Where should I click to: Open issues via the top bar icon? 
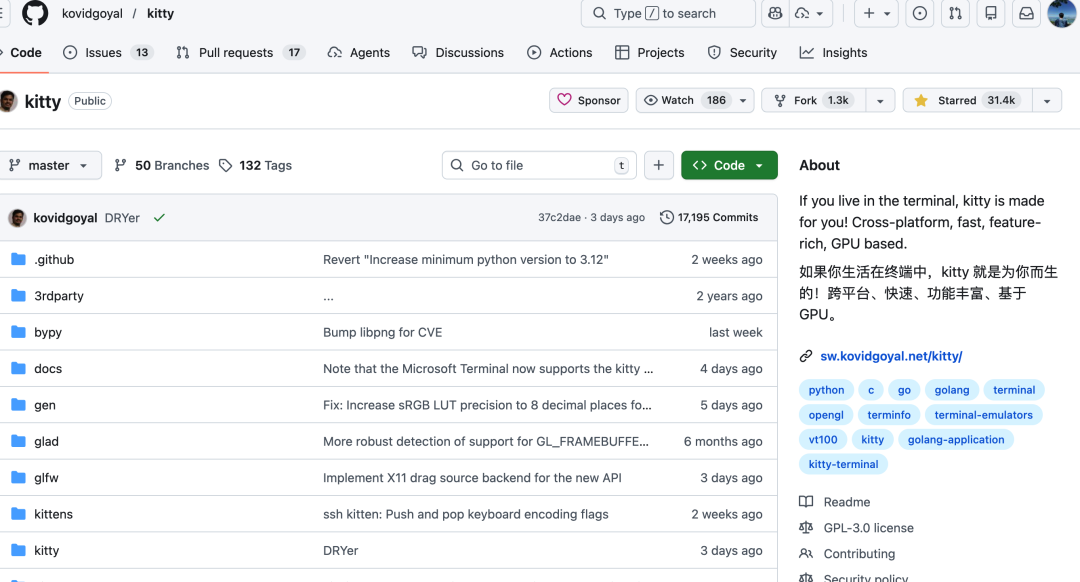(x=919, y=14)
